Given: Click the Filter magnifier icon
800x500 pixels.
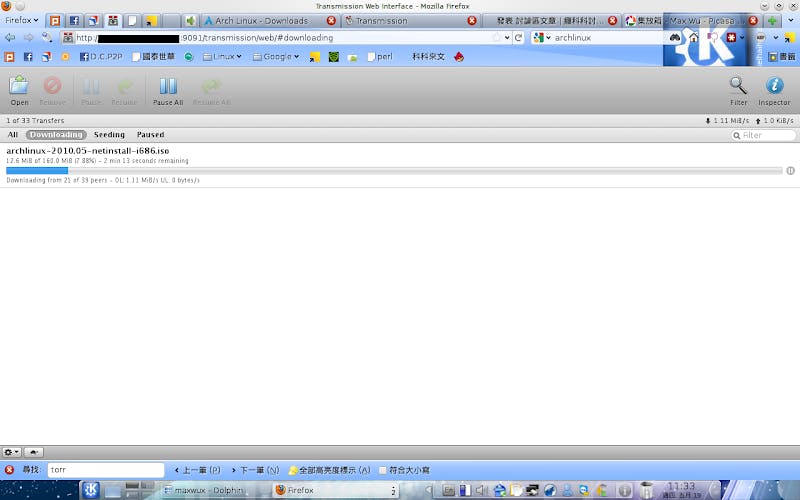Looking at the screenshot, I should pyautogui.click(x=738, y=90).
